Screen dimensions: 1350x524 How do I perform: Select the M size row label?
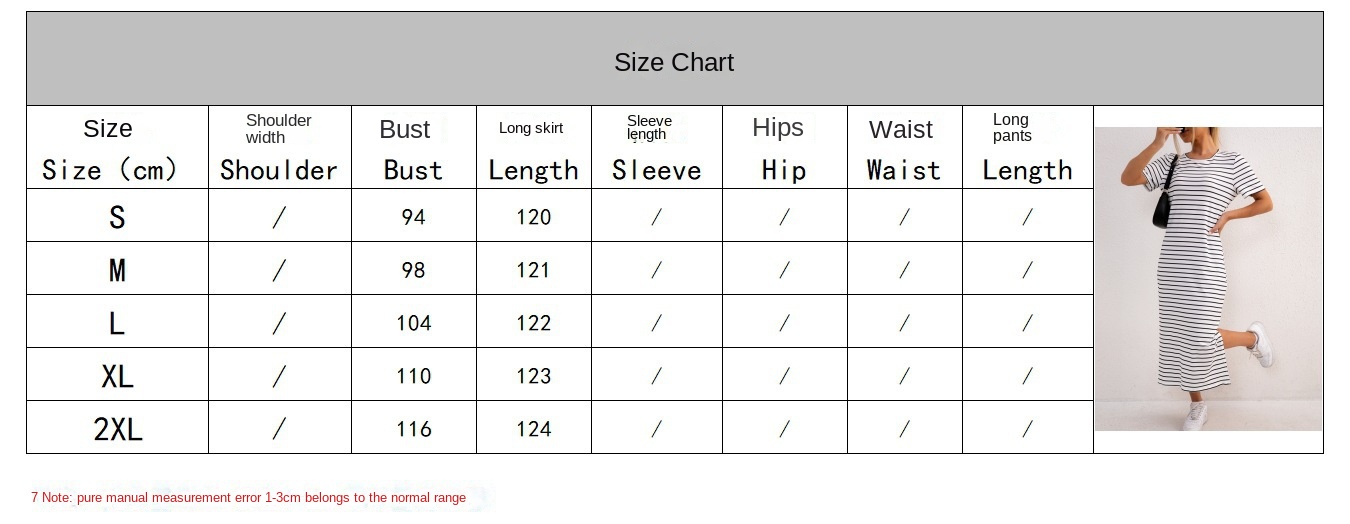coord(117,269)
